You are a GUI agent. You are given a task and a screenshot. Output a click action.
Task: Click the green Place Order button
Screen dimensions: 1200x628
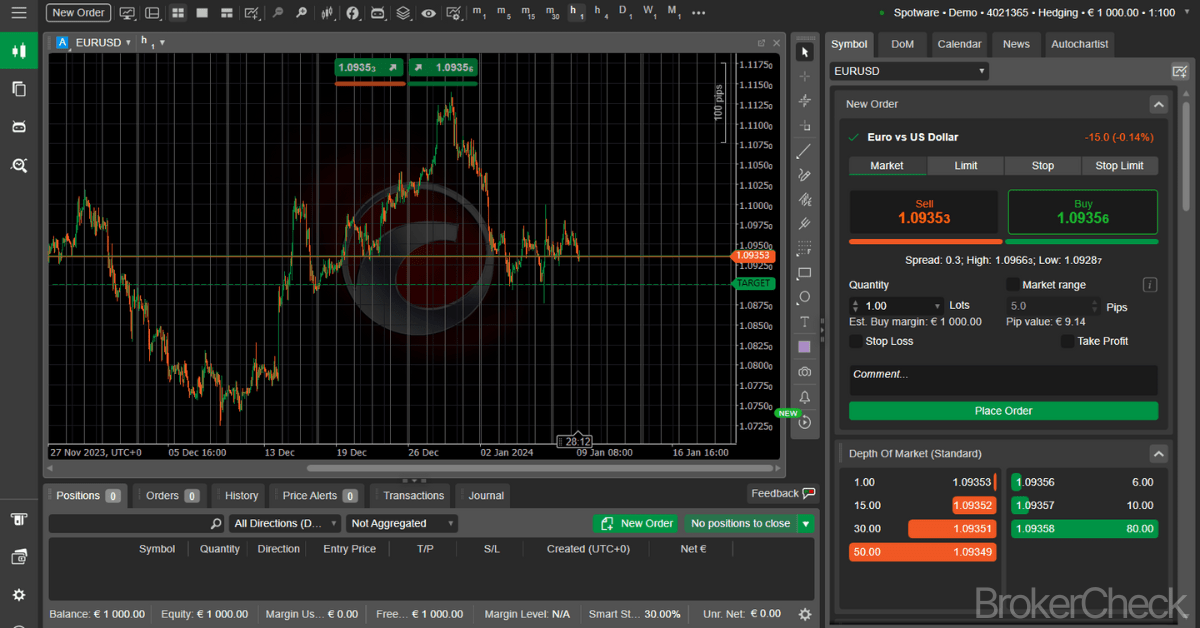pyautogui.click(x=1003, y=411)
